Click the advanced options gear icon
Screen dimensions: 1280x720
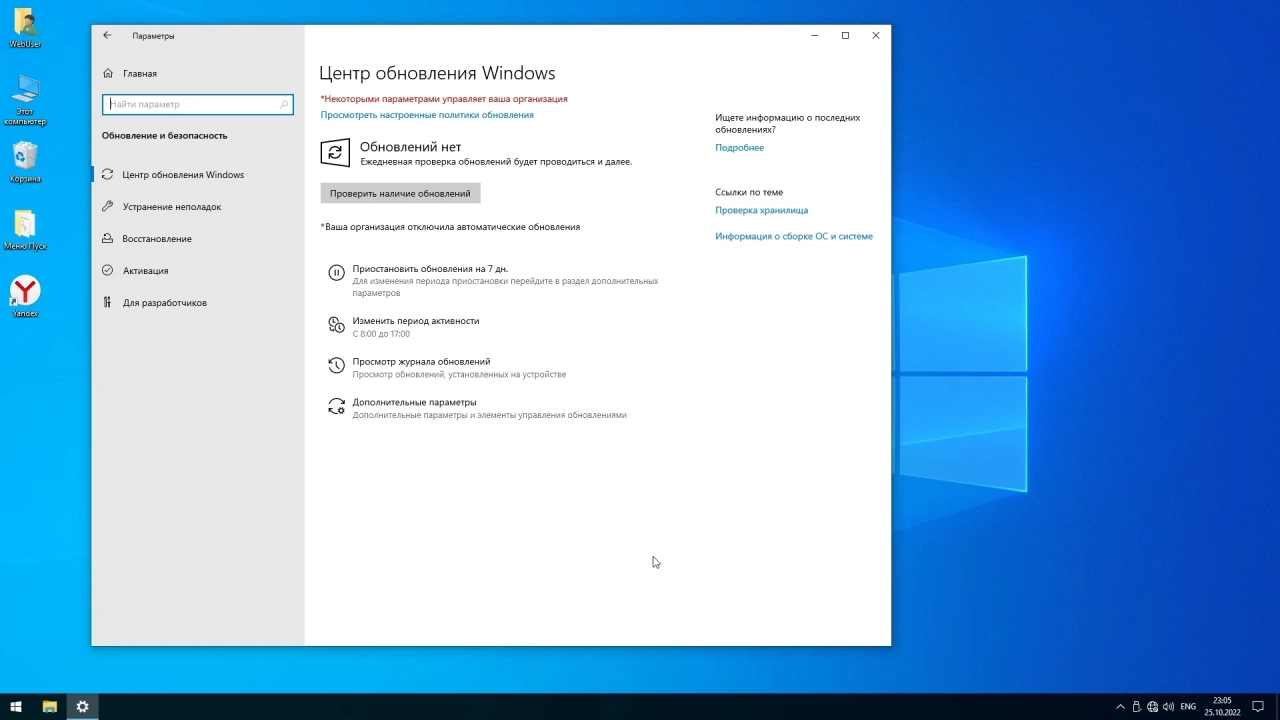(336, 406)
